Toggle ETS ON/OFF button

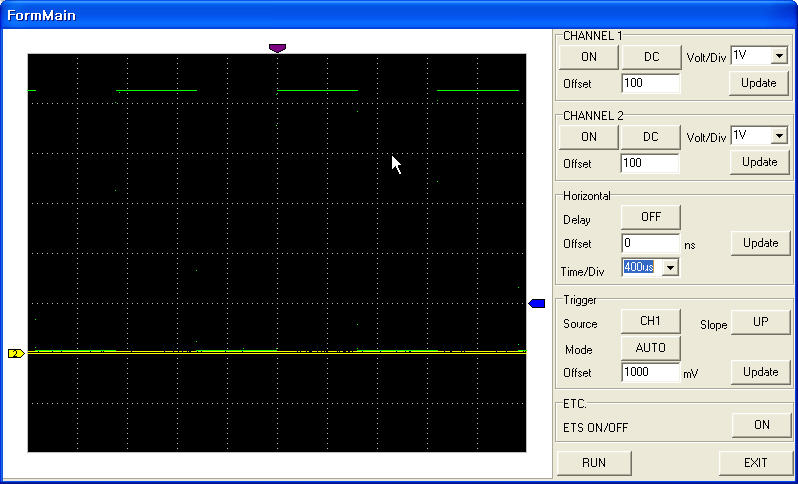click(761, 425)
